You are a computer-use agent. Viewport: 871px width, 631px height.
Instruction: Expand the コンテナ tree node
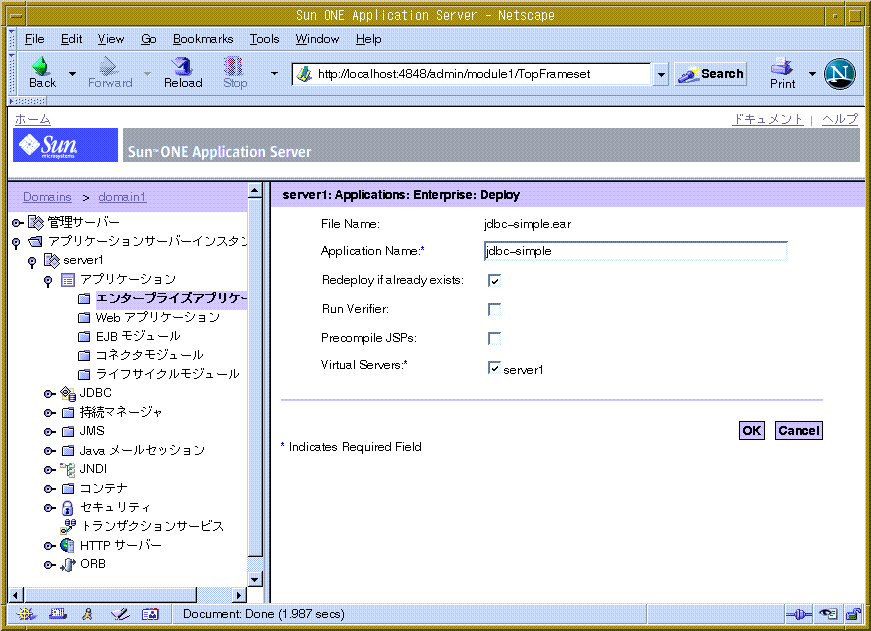49,489
